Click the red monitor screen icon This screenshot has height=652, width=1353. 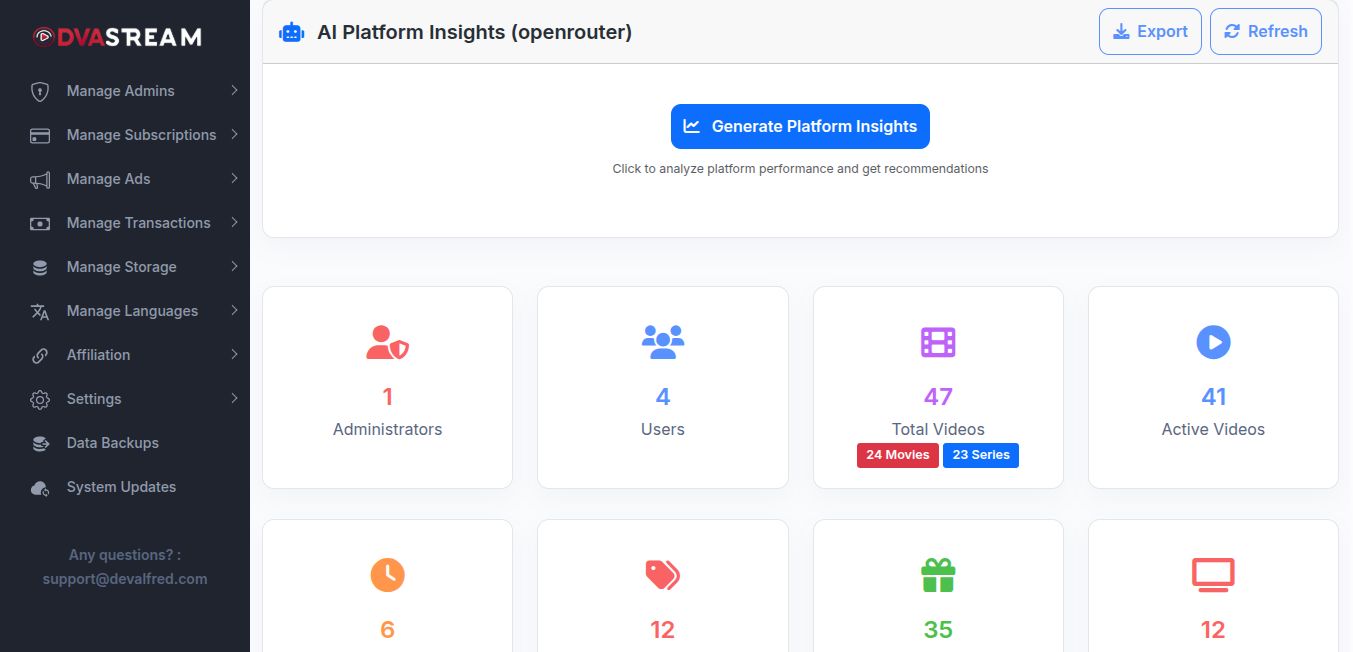pyautogui.click(x=1213, y=575)
